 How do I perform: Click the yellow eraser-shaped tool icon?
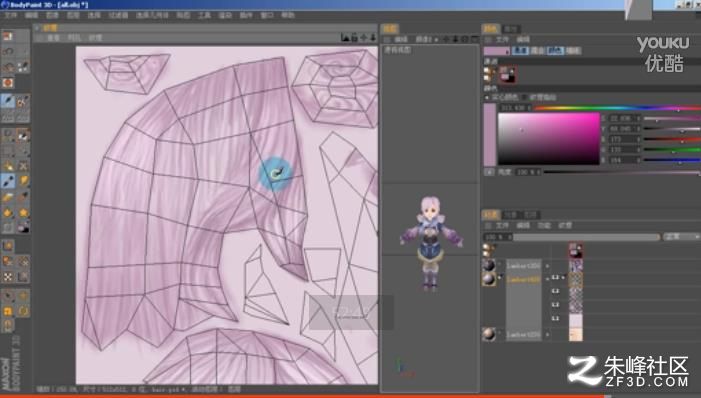click(x=8, y=197)
